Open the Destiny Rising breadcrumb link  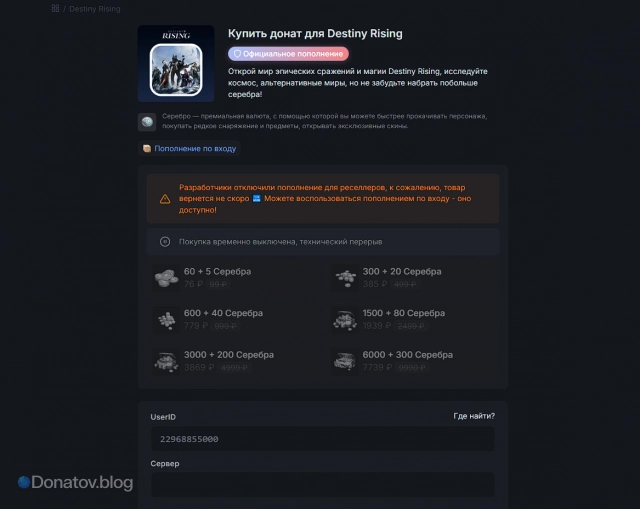pos(95,9)
